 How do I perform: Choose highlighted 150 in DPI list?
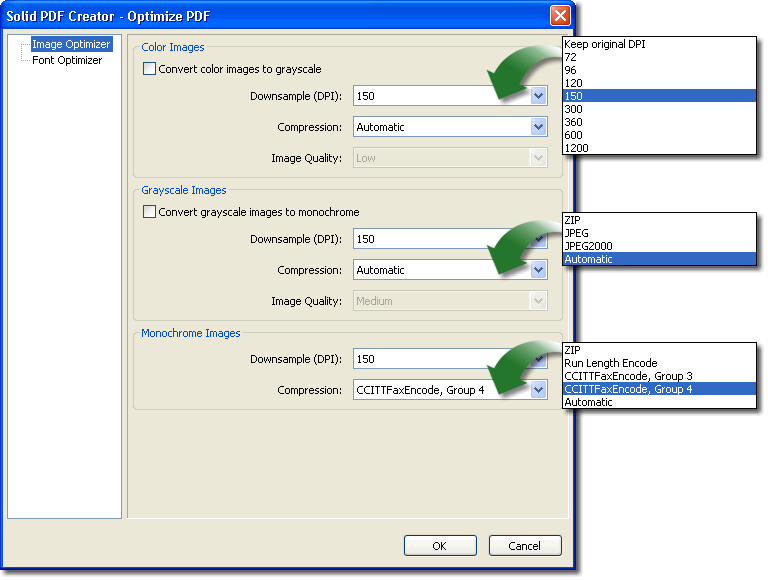click(x=659, y=96)
